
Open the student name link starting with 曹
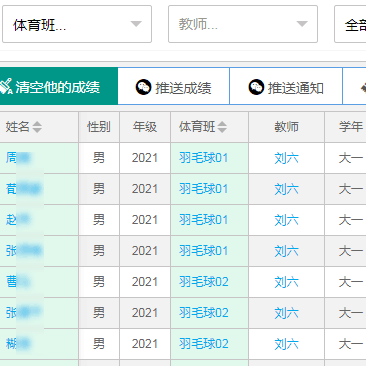(x=18, y=282)
